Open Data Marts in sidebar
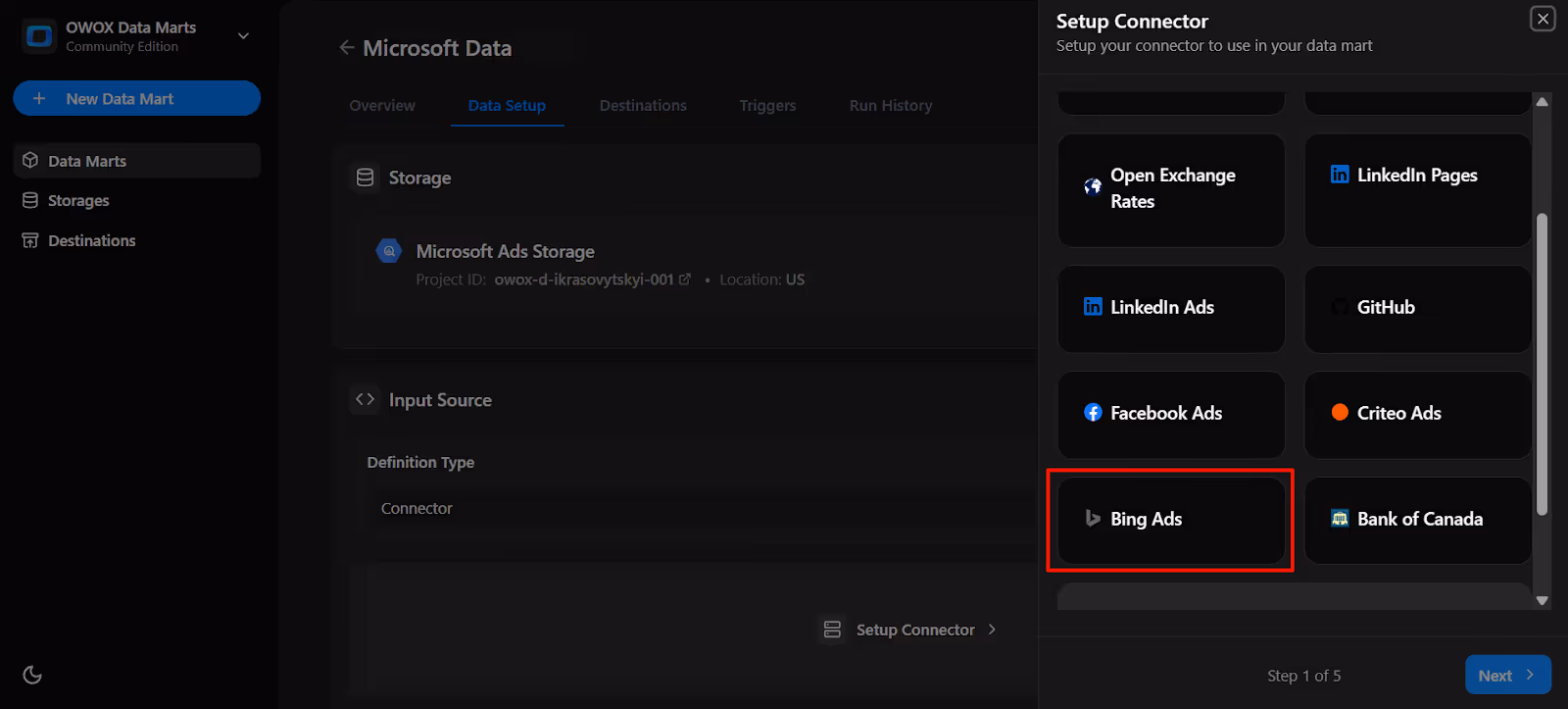Viewport: 1568px width, 709px height. [x=136, y=161]
